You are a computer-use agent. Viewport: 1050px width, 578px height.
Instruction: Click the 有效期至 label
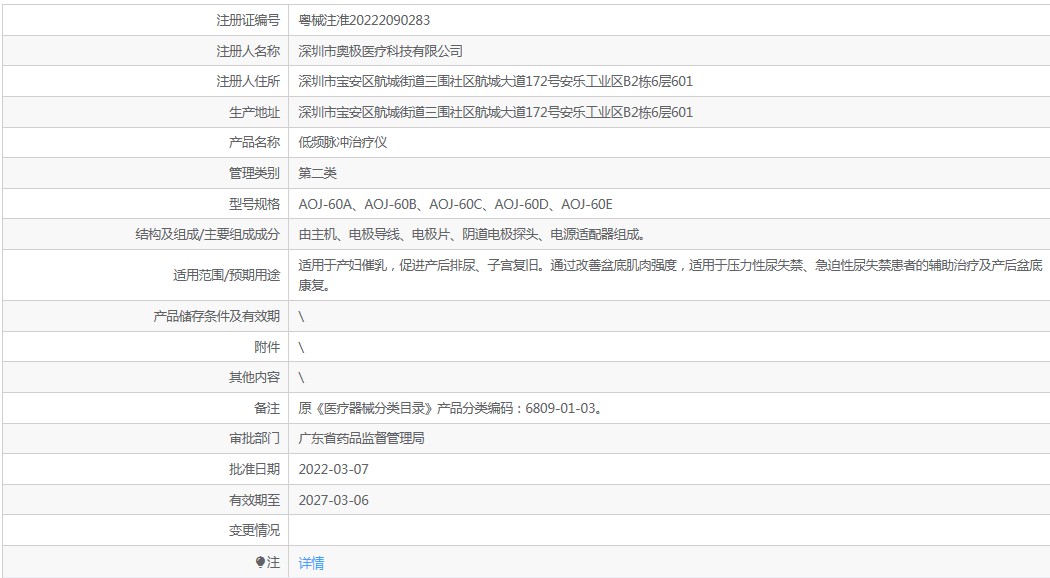254,500
